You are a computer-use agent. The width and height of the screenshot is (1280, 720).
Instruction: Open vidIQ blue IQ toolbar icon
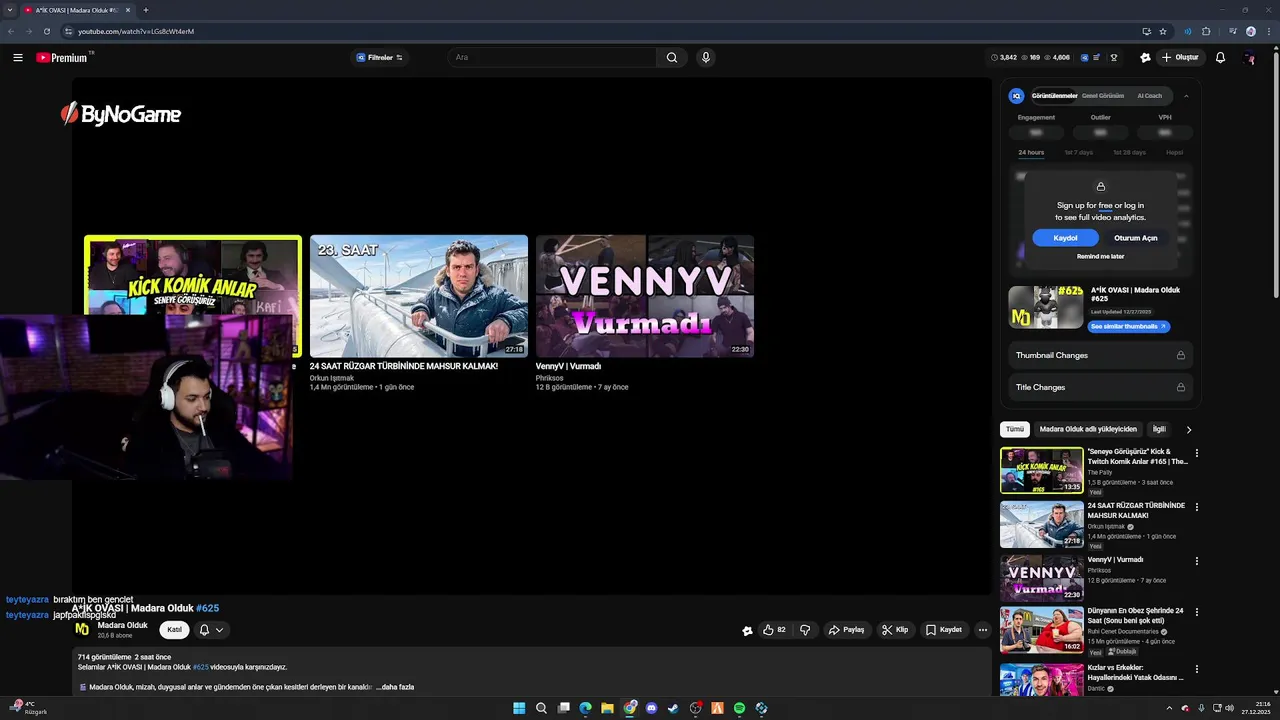(x=1083, y=58)
